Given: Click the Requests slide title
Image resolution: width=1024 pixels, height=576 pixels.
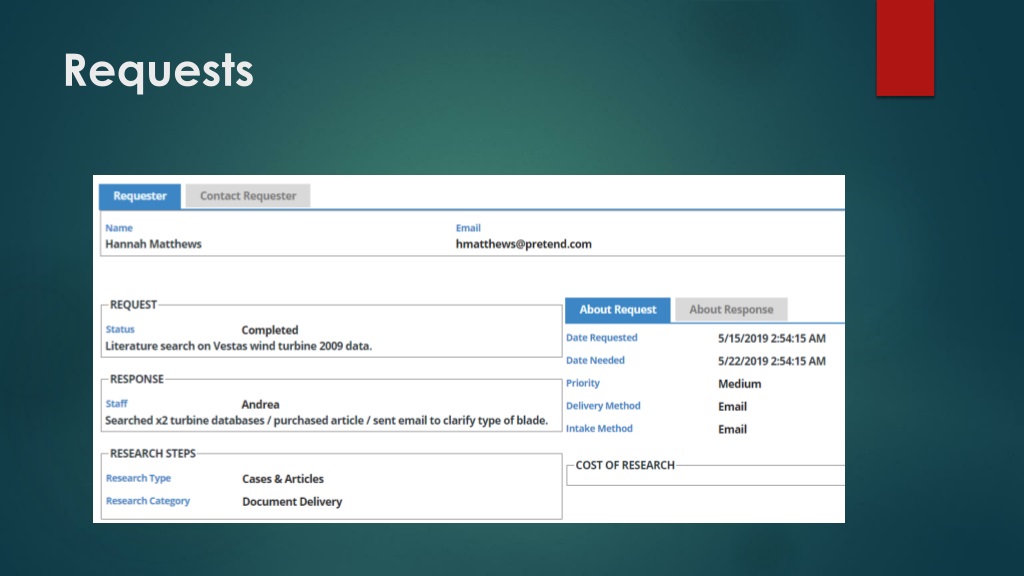Looking at the screenshot, I should (x=158, y=71).
